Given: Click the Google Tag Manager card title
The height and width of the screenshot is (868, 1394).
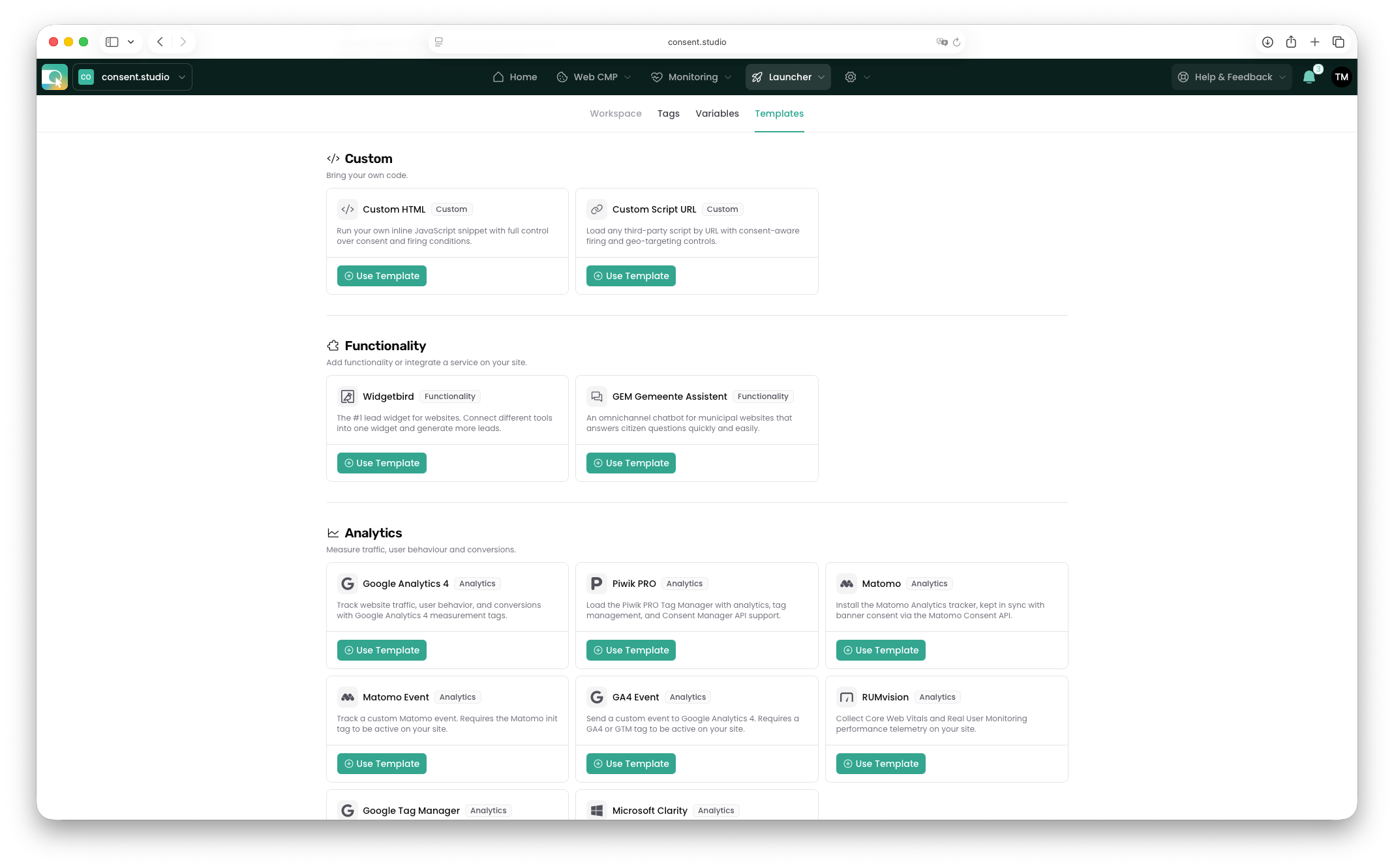Looking at the screenshot, I should click(x=411, y=811).
